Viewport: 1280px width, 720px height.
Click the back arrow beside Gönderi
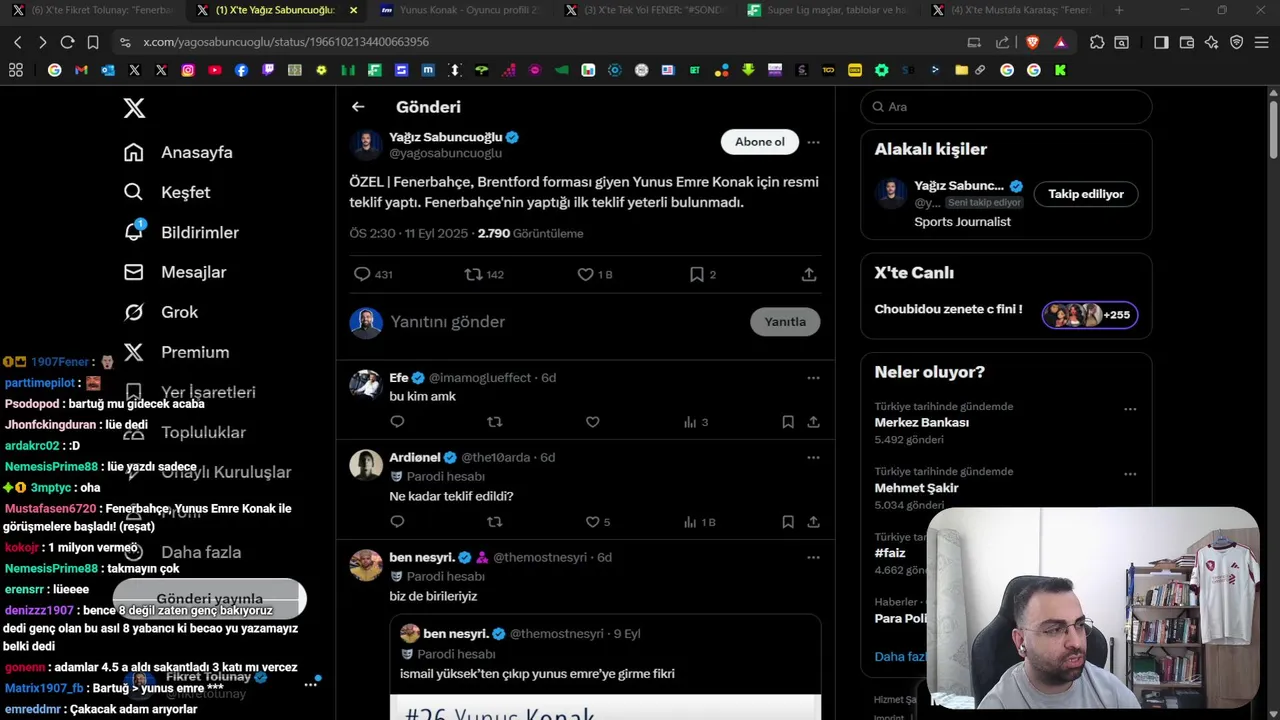(358, 107)
